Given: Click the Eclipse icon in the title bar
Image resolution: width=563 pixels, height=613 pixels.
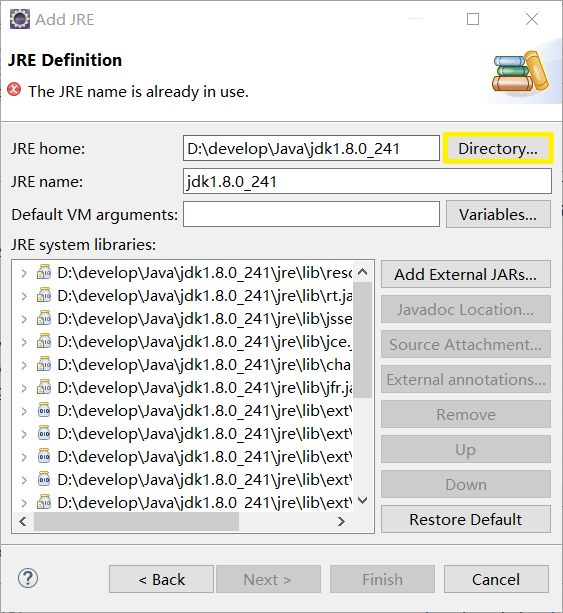Looking at the screenshot, I should coord(20,19).
